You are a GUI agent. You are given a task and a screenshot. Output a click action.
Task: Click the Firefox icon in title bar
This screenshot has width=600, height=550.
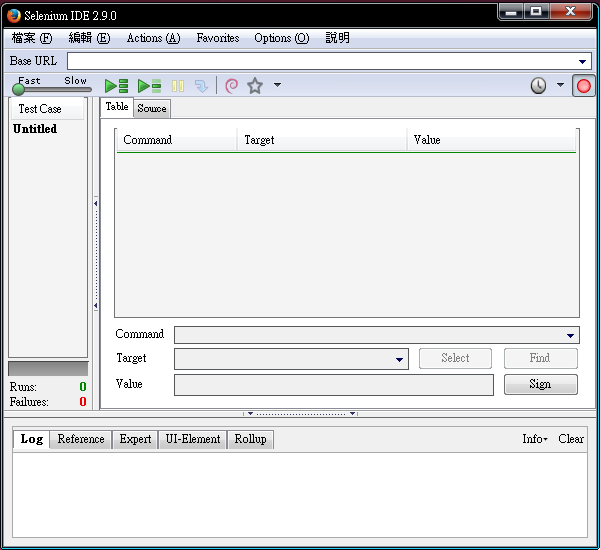pyautogui.click(x=14, y=16)
